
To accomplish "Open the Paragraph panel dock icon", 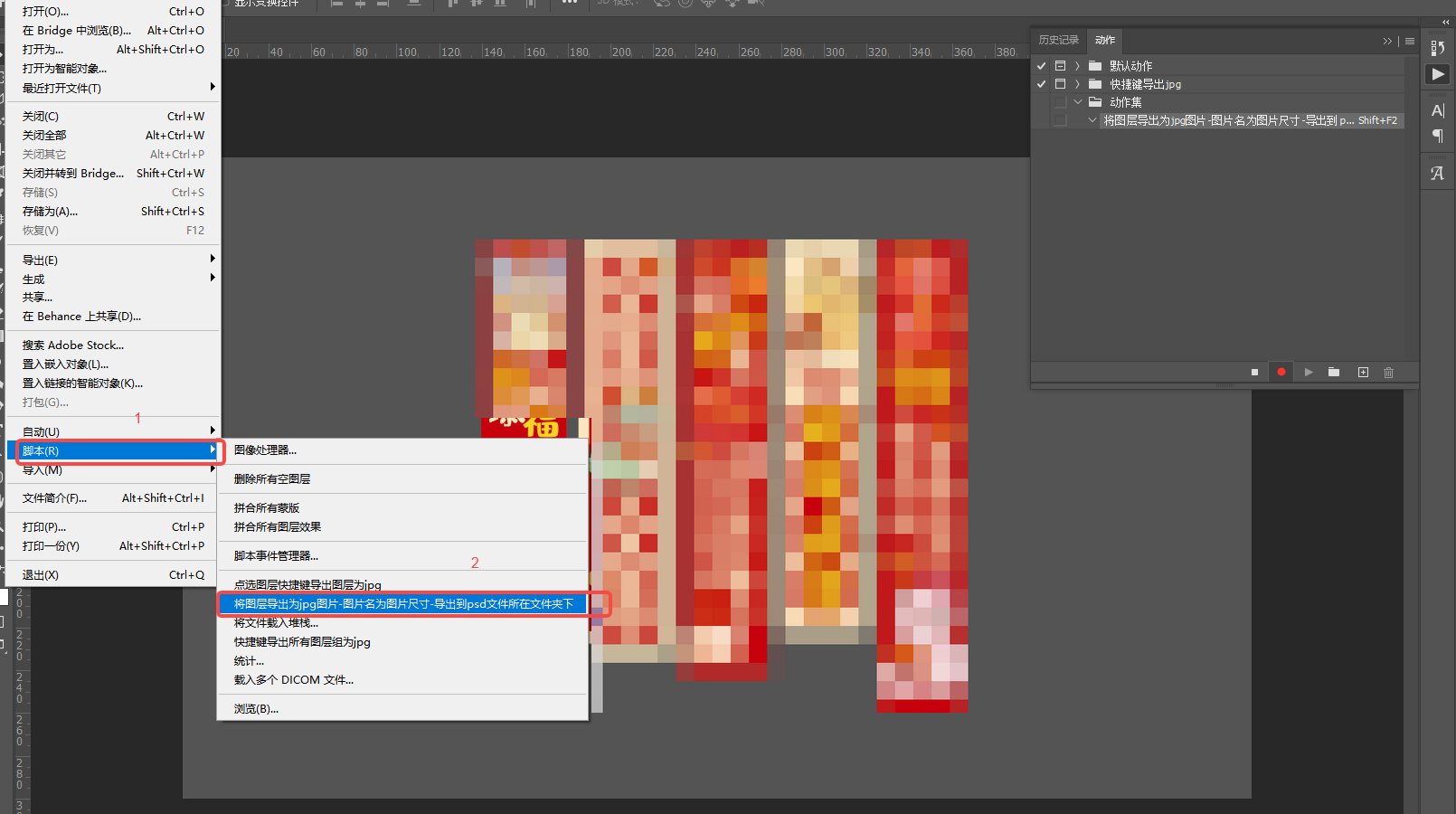I will point(1438,136).
